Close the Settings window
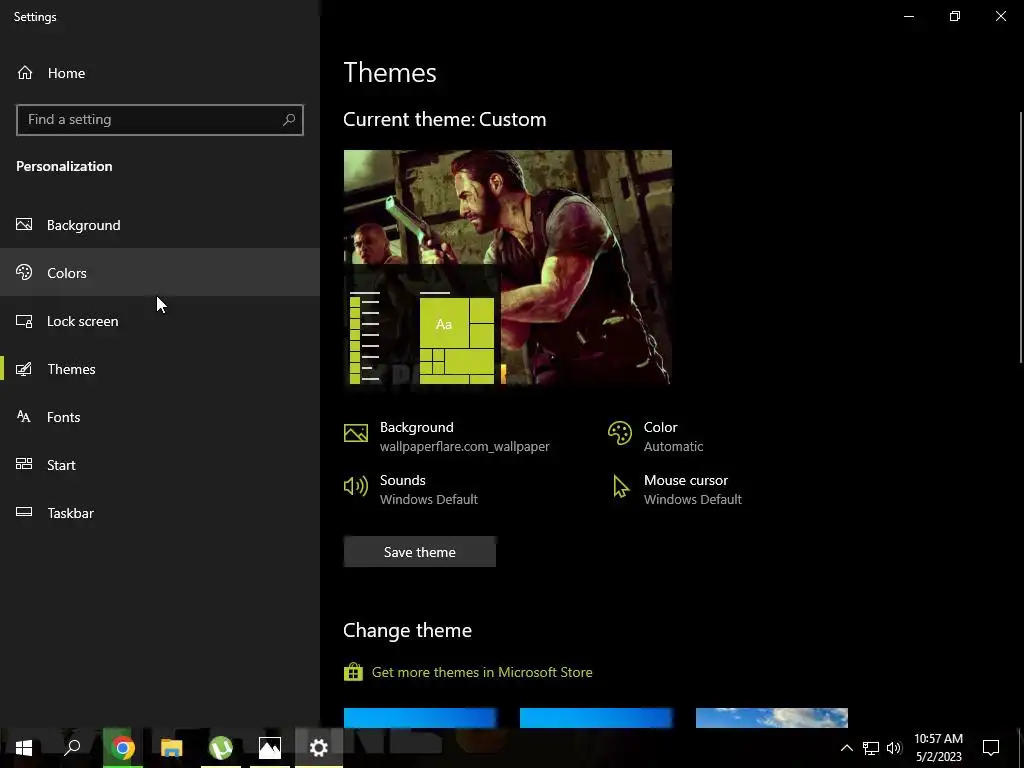Viewport: 1024px width, 768px height. pos(1001,16)
